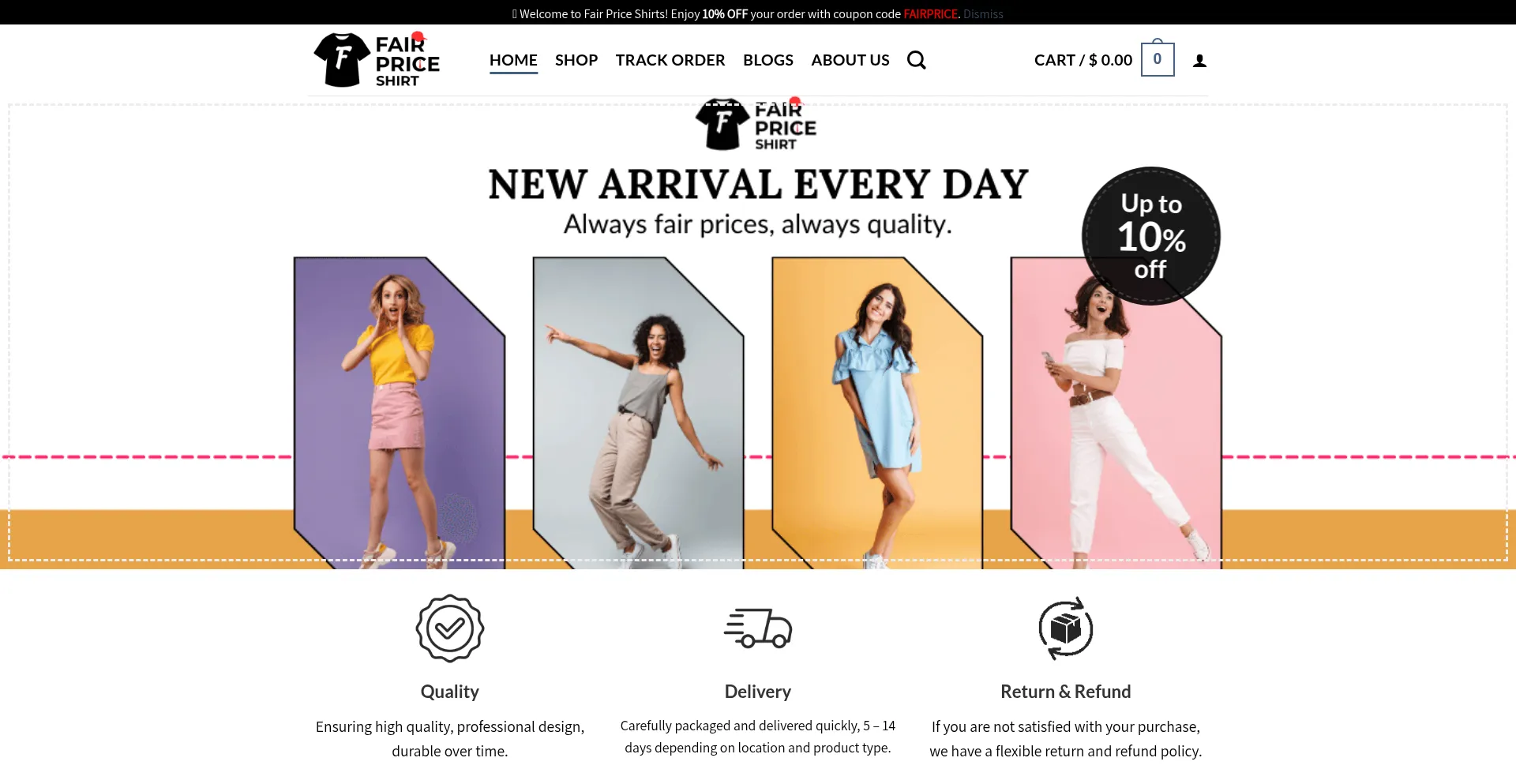The height and width of the screenshot is (784, 1516).
Task: Click the FAIRPRICE coupon code text
Action: click(x=930, y=14)
